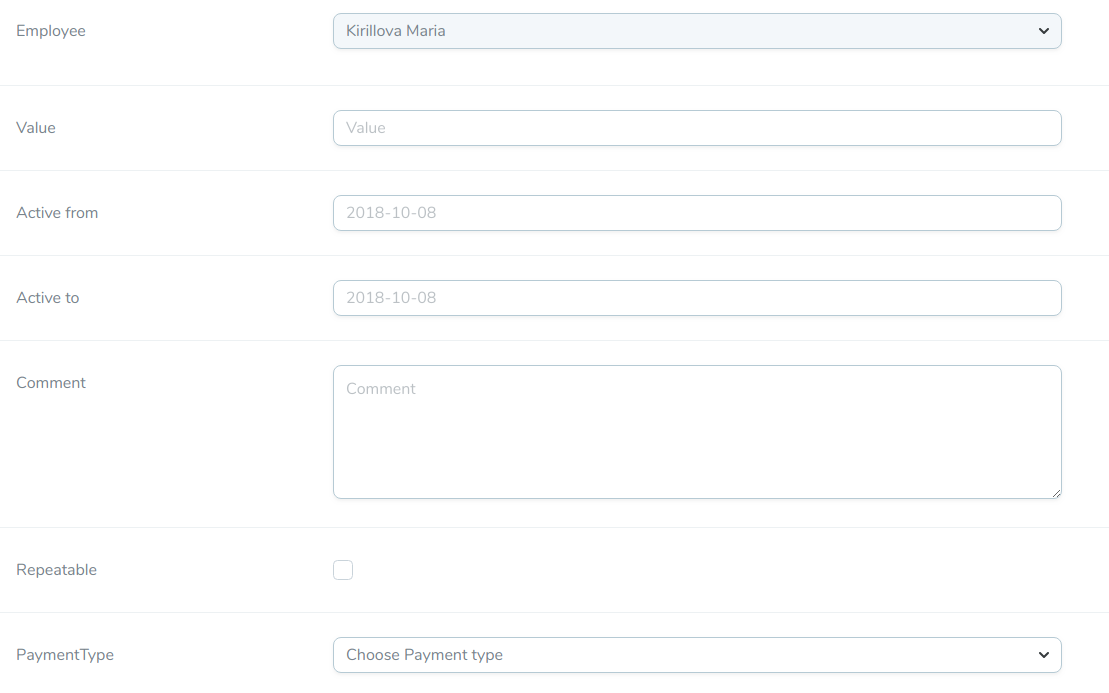Click the Comment placeholder text
1109x693 pixels.
381,389
